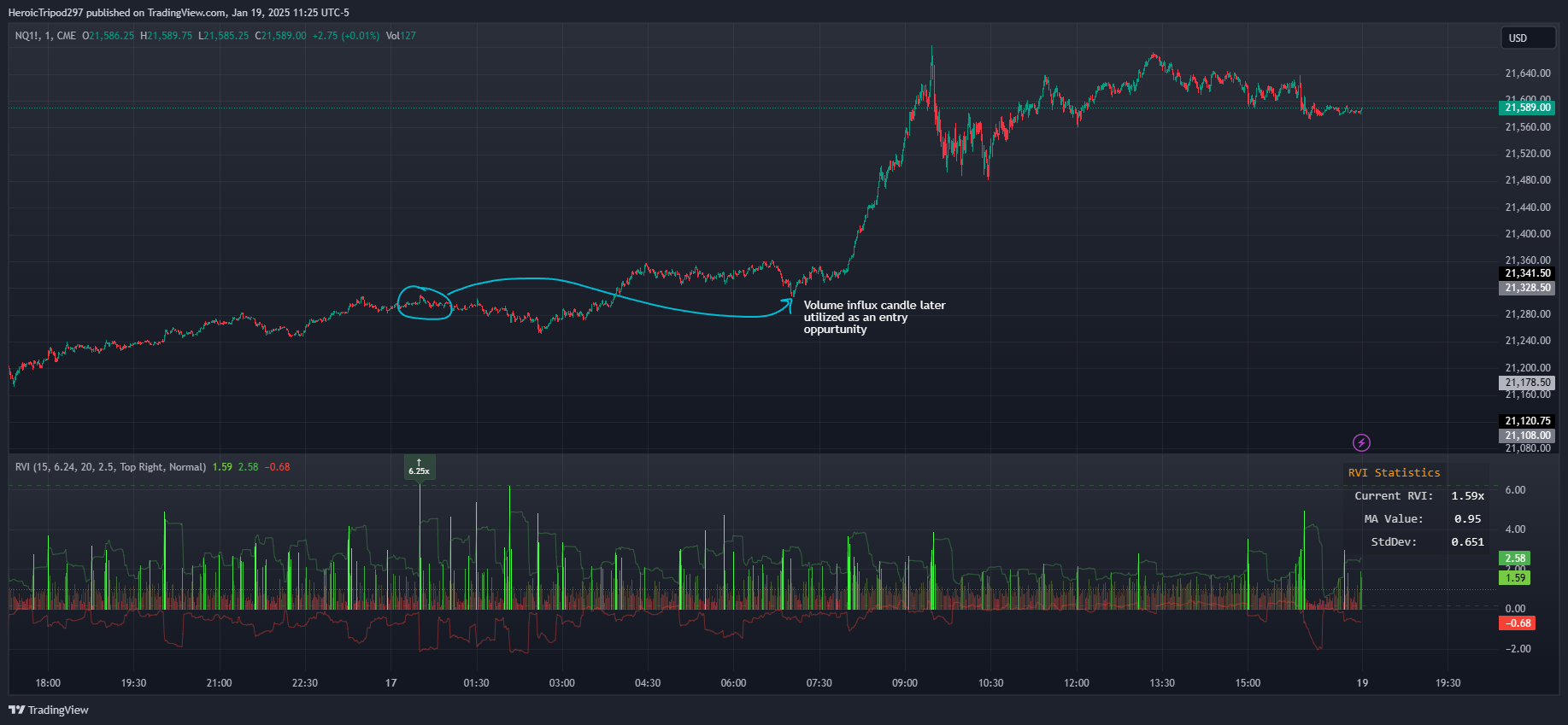The width and height of the screenshot is (1568, 725).
Task: Open the USD currency selector
Action: point(1528,38)
